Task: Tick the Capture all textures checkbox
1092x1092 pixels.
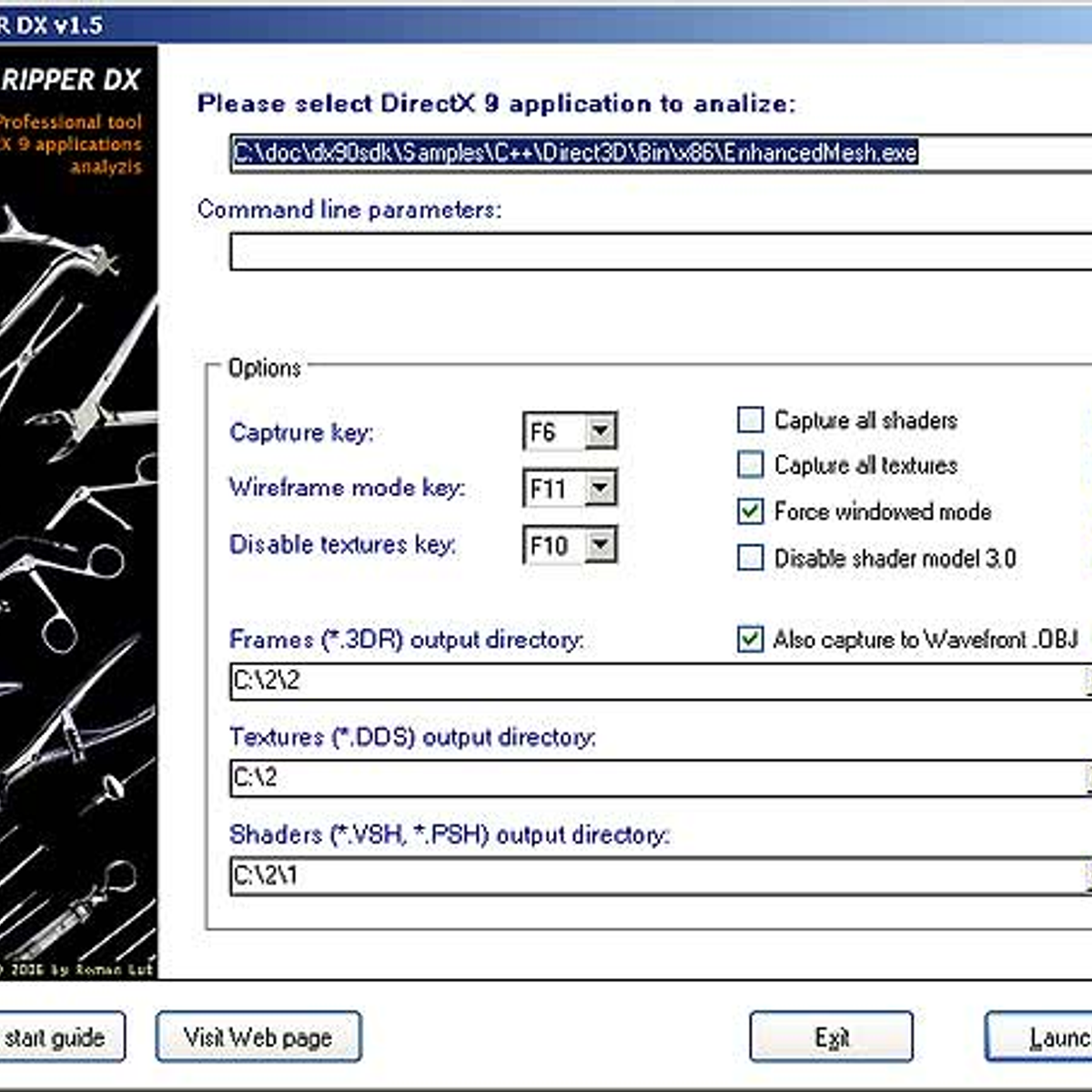Action: click(750, 465)
